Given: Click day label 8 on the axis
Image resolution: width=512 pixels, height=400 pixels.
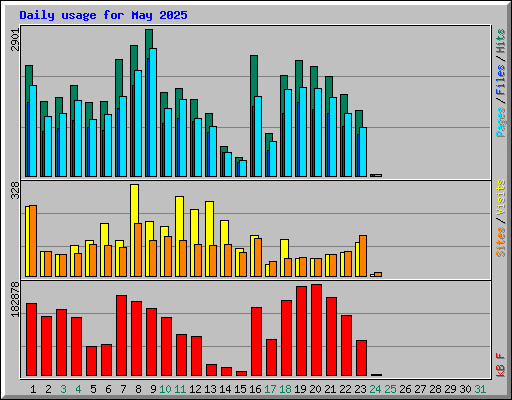Looking at the screenshot, I should (138, 389).
